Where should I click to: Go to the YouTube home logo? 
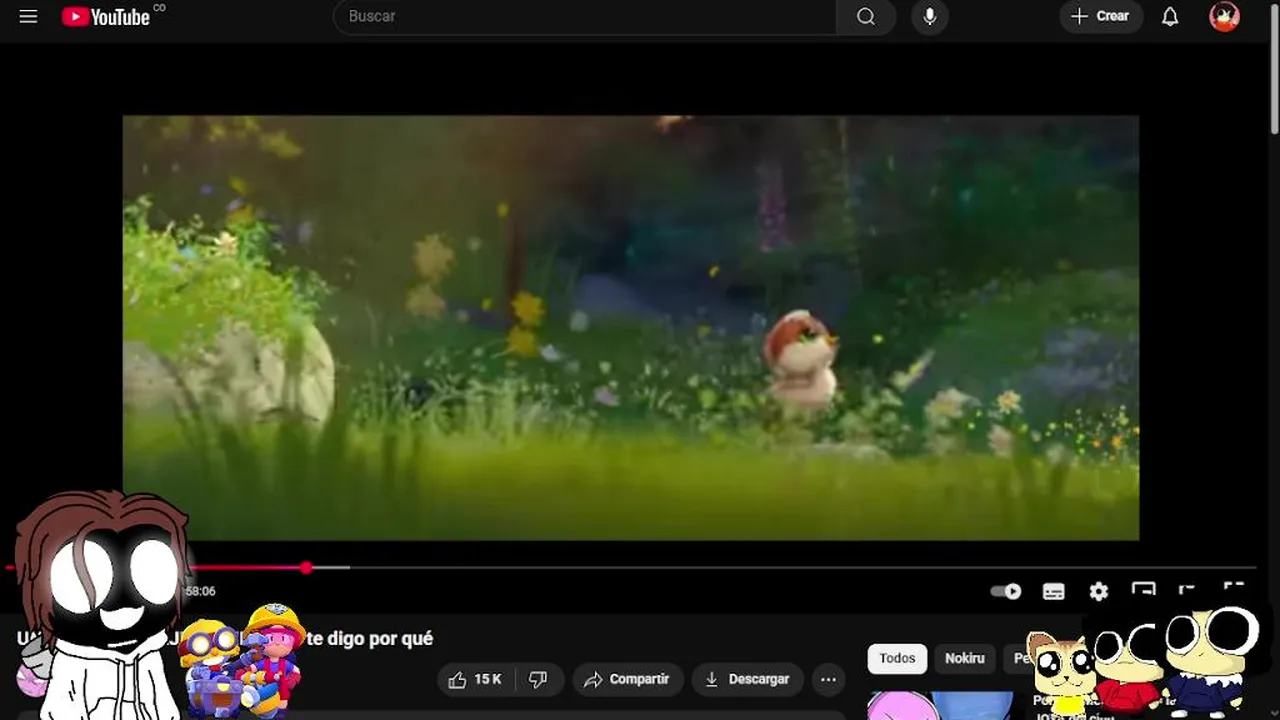click(x=106, y=16)
